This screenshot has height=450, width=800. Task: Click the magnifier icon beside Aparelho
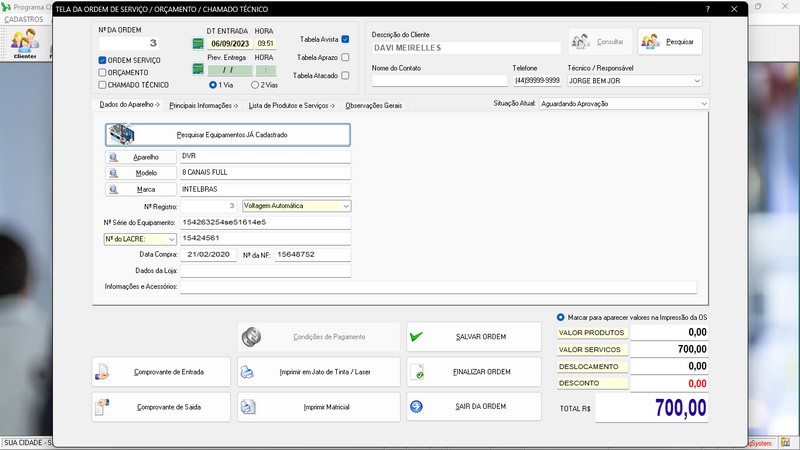pos(114,157)
